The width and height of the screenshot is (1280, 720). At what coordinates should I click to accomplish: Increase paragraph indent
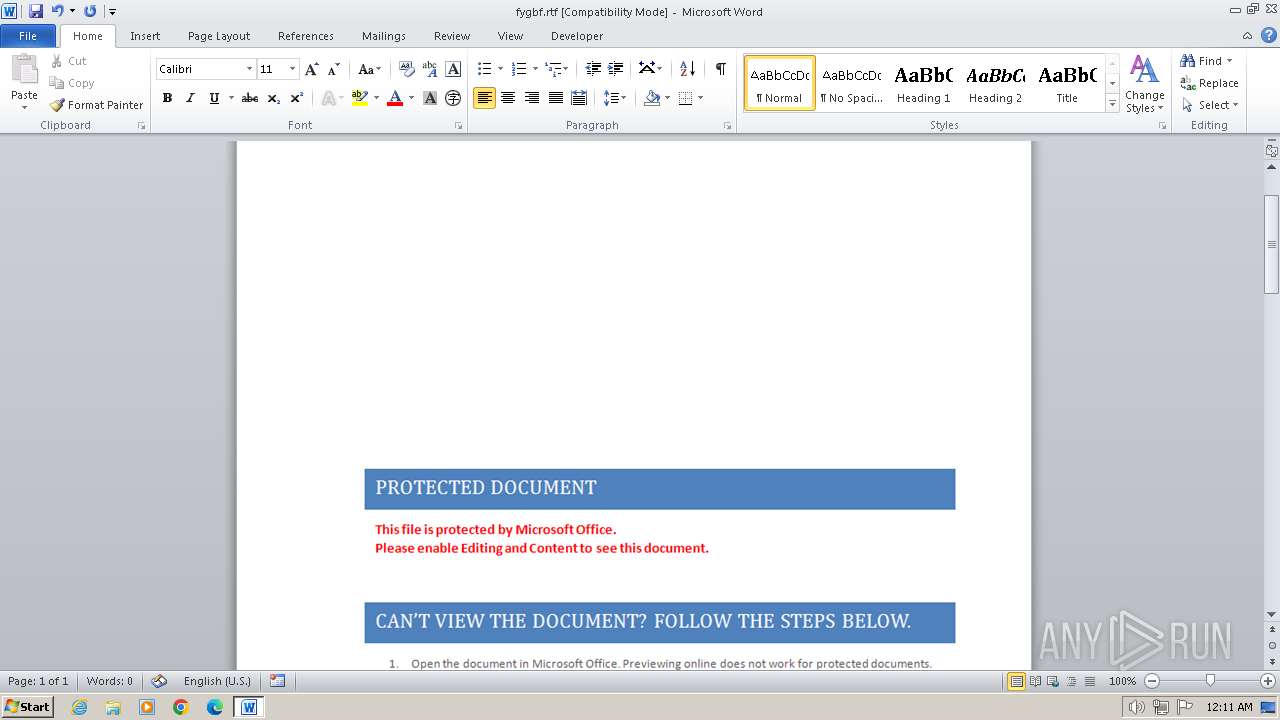point(616,69)
